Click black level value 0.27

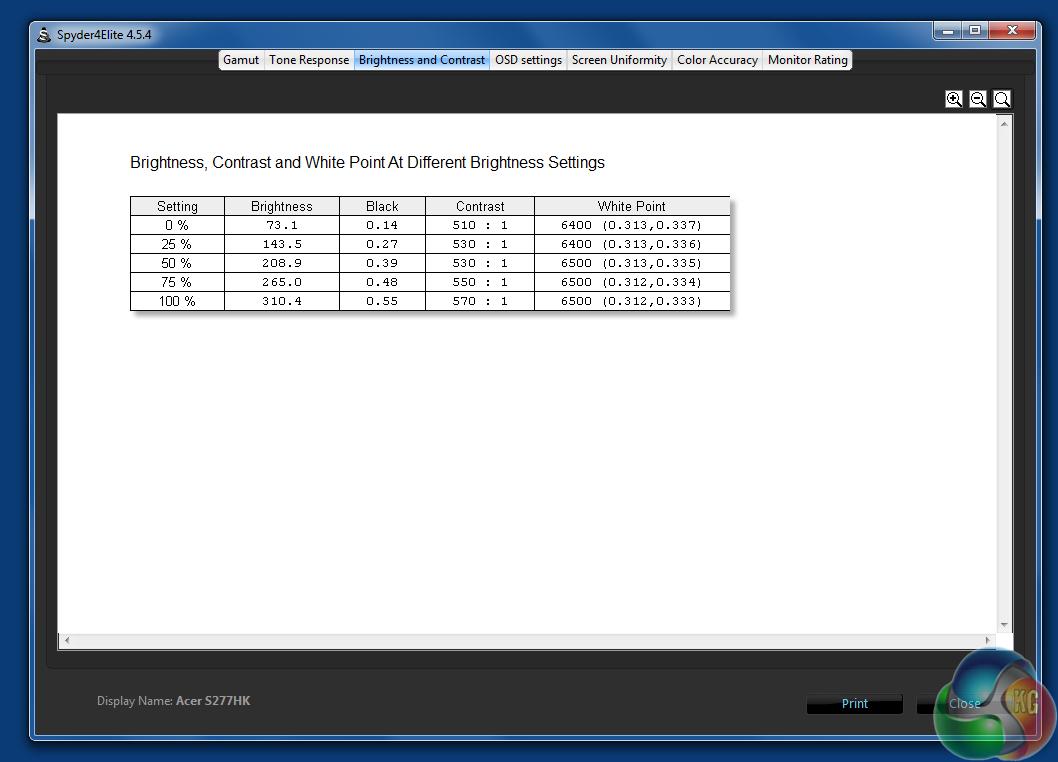coord(382,244)
